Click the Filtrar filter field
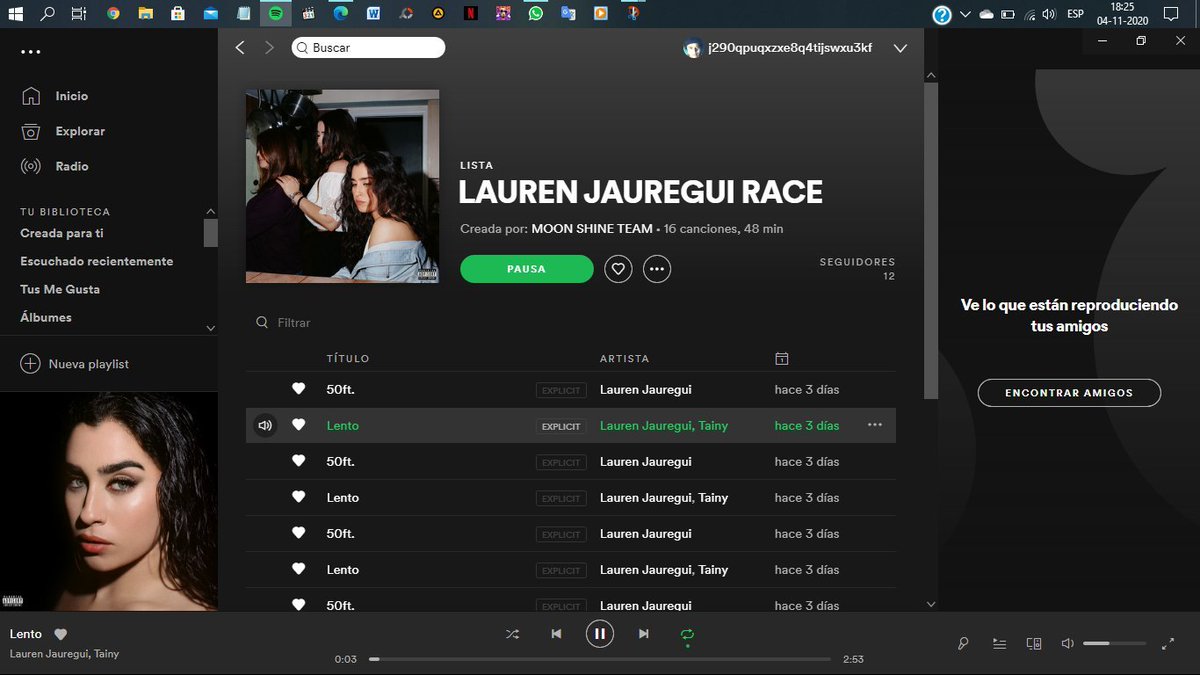This screenshot has width=1200, height=675. 294,323
